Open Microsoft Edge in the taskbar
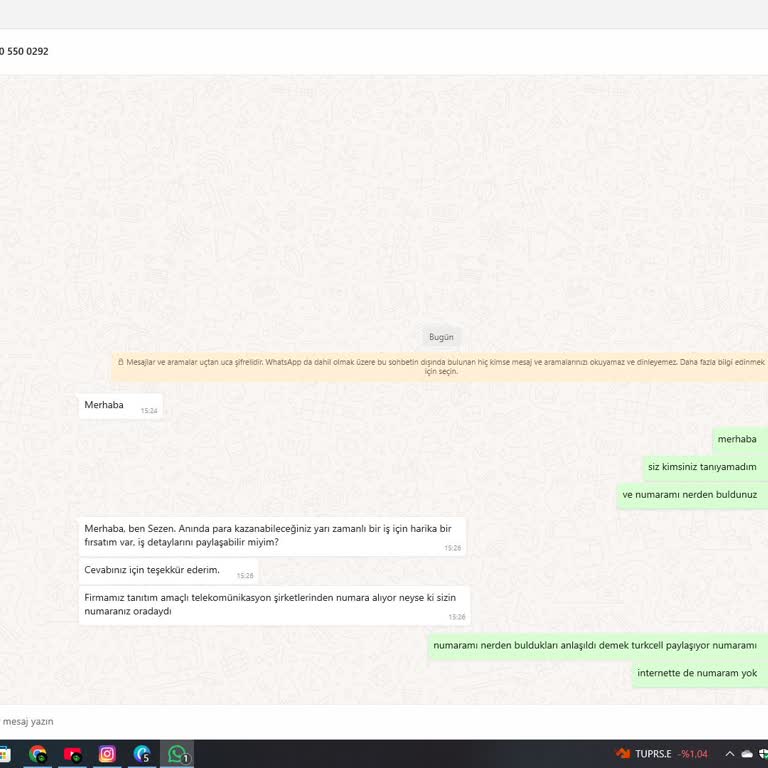Screen dimensions: 768x768 (x=142, y=754)
